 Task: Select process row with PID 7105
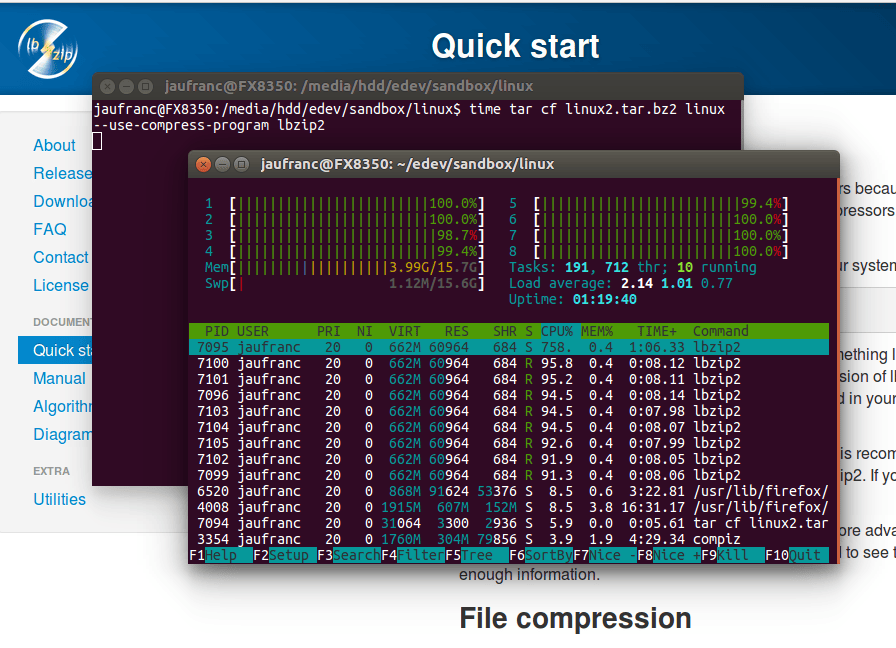point(509,443)
